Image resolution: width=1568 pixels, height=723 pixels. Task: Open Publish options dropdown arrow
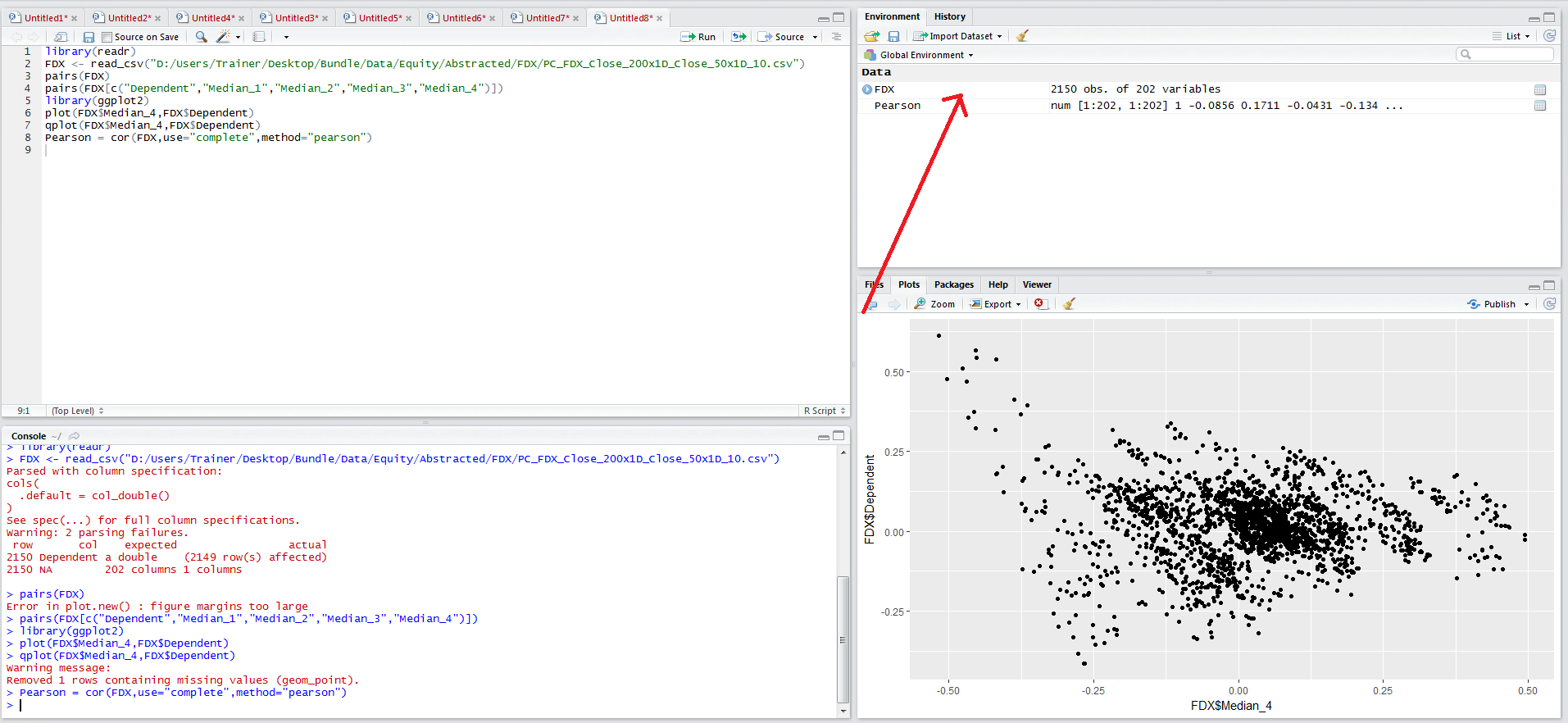point(1526,304)
